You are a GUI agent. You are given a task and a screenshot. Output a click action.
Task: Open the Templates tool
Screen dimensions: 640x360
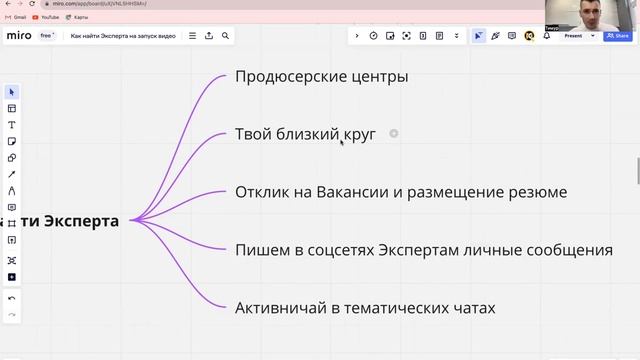(x=11, y=109)
